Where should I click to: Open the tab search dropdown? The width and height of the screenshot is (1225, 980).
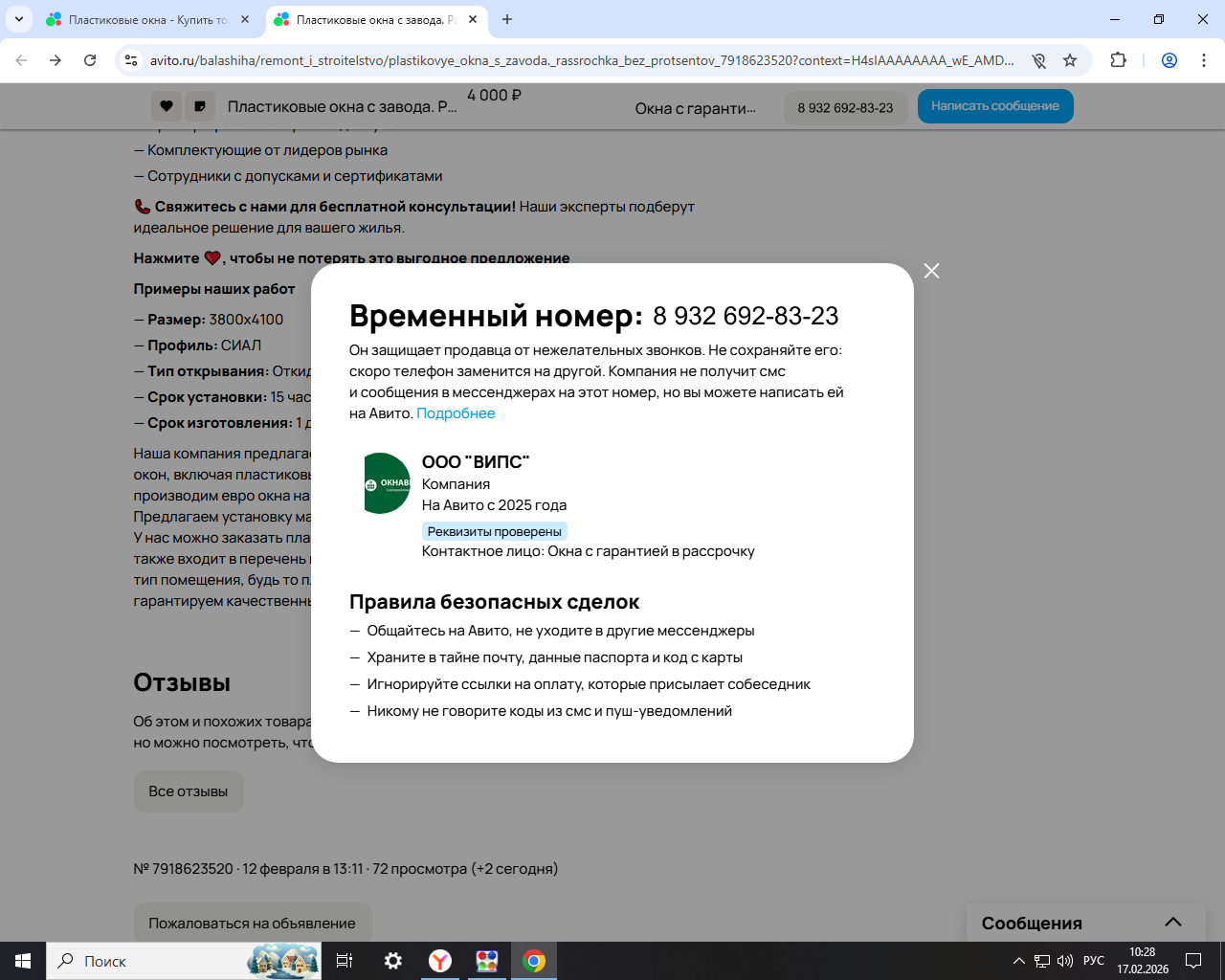click(x=18, y=19)
